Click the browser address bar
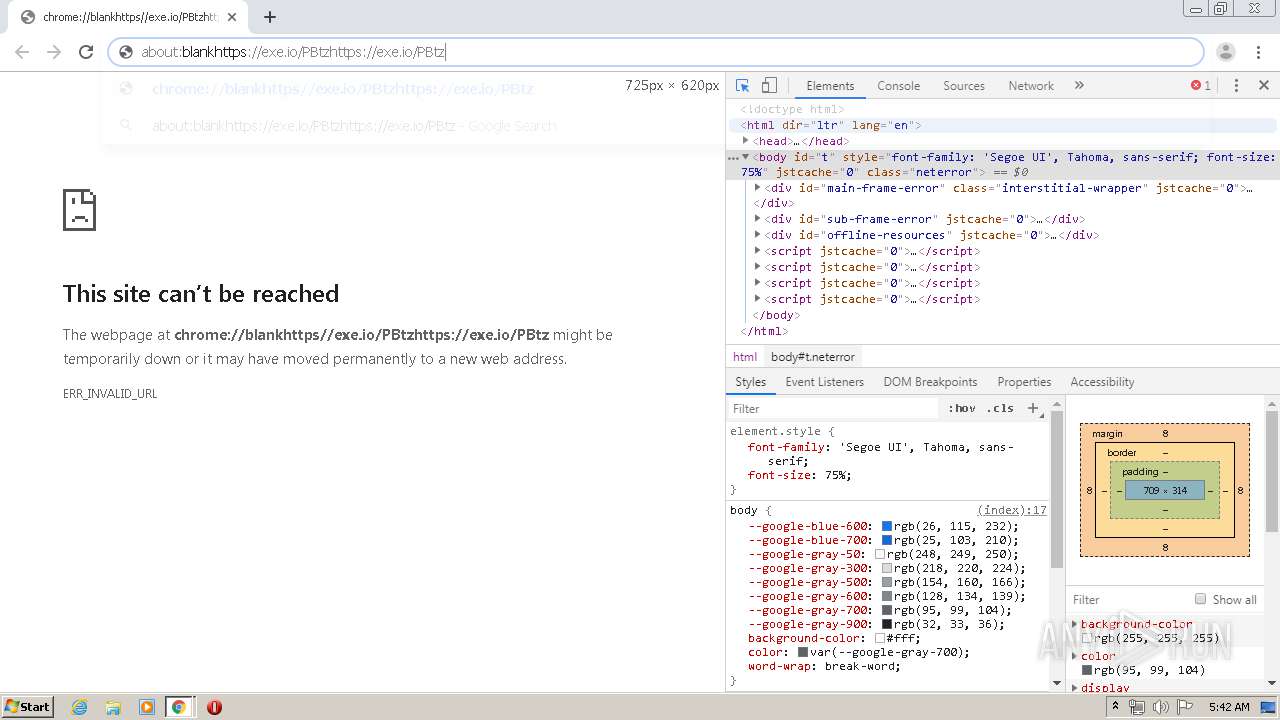 [x=656, y=52]
